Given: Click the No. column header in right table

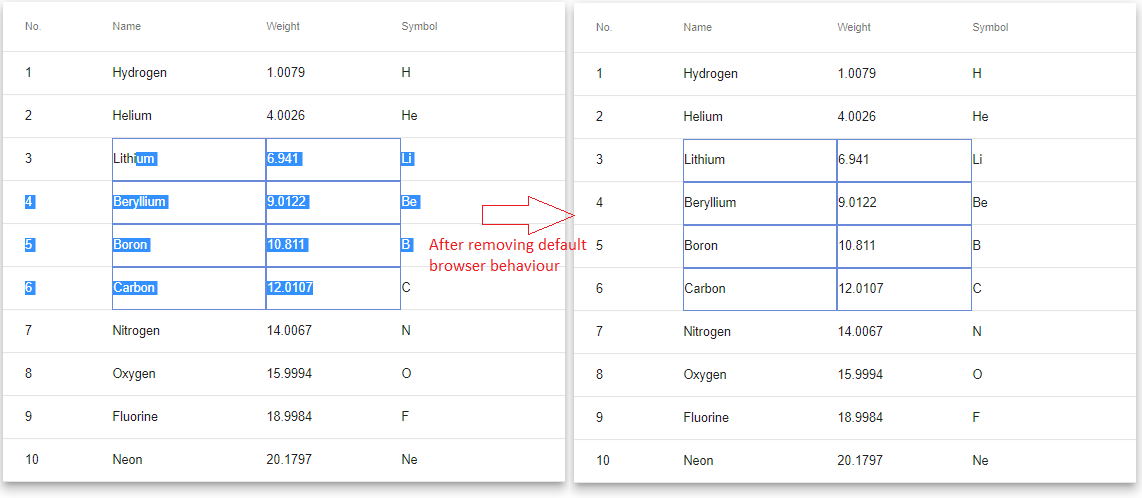Looking at the screenshot, I should coord(604,28).
